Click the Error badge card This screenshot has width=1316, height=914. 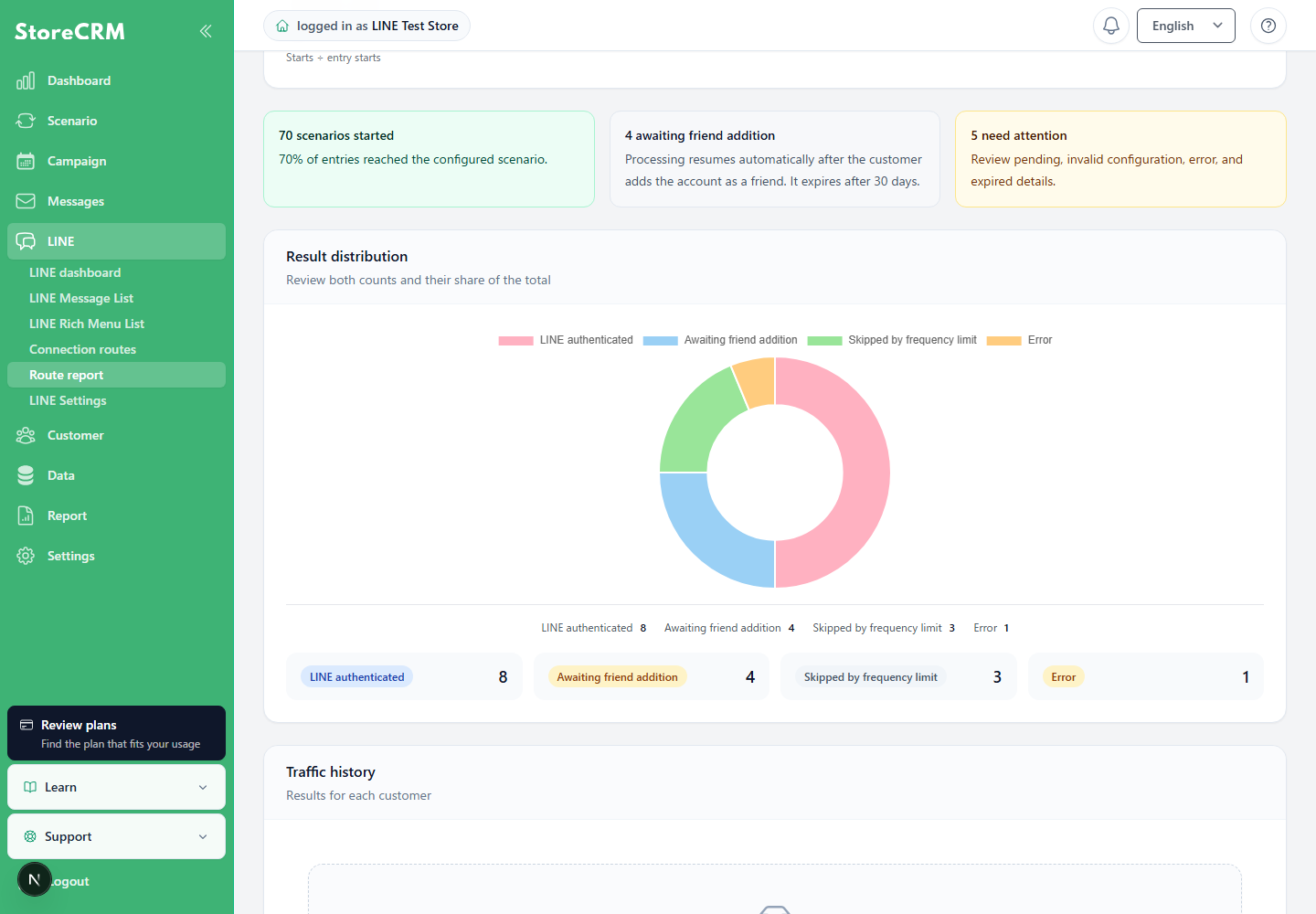click(x=1145, y=676)
